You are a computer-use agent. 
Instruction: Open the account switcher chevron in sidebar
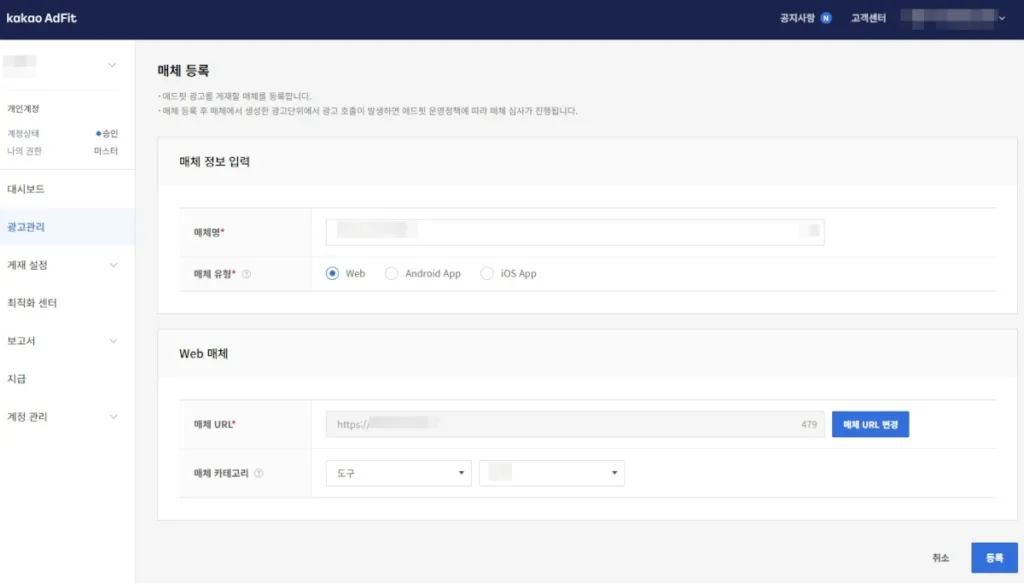[112, 66]
